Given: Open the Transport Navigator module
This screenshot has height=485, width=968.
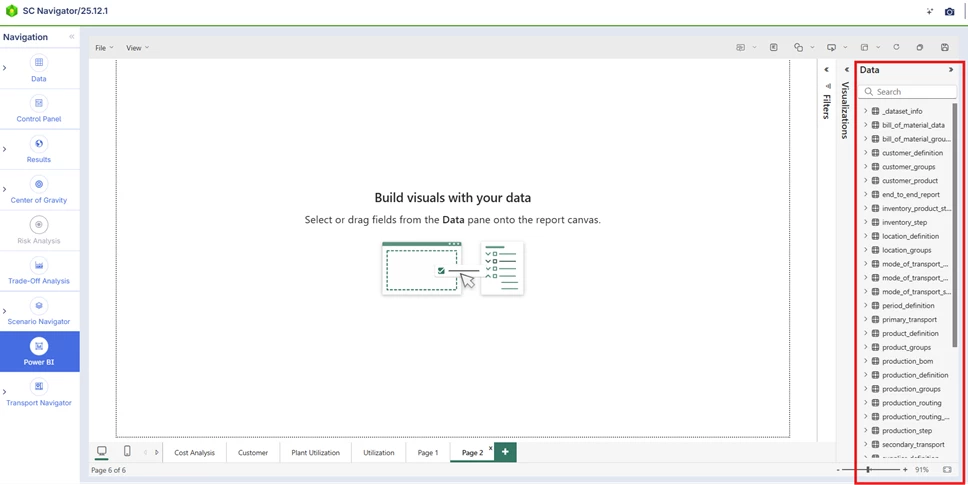Looking at the screenshot, I should click(x=39, y=392).
